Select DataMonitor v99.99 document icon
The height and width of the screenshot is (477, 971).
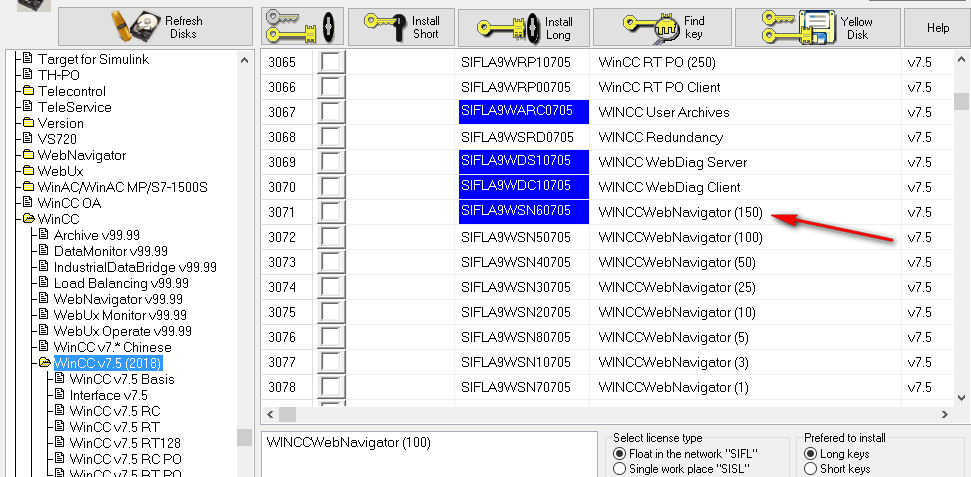pos(43,251)
